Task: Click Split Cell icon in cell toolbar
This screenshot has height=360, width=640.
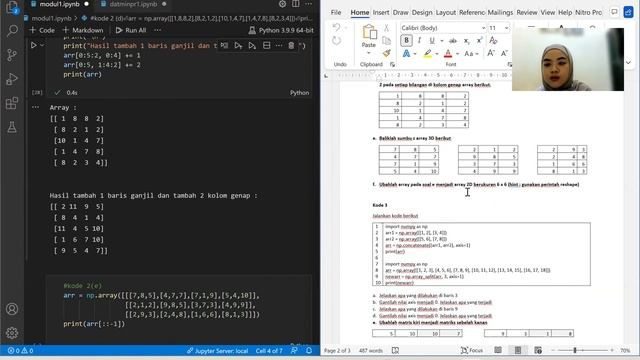Action: (267, 45)
